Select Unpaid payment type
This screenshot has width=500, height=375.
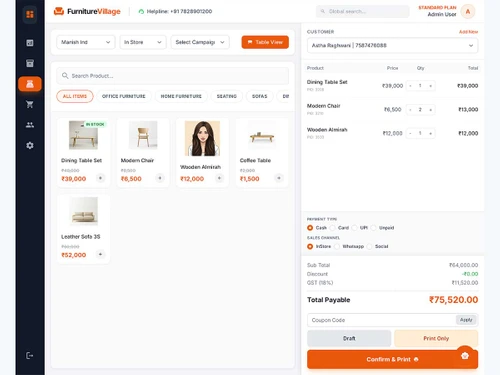click(x=373, y=228)
